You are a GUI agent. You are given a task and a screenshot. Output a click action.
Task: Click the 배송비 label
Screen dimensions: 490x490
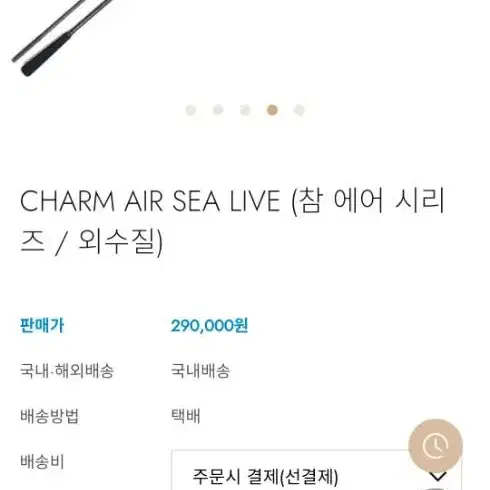coord(42,462)
